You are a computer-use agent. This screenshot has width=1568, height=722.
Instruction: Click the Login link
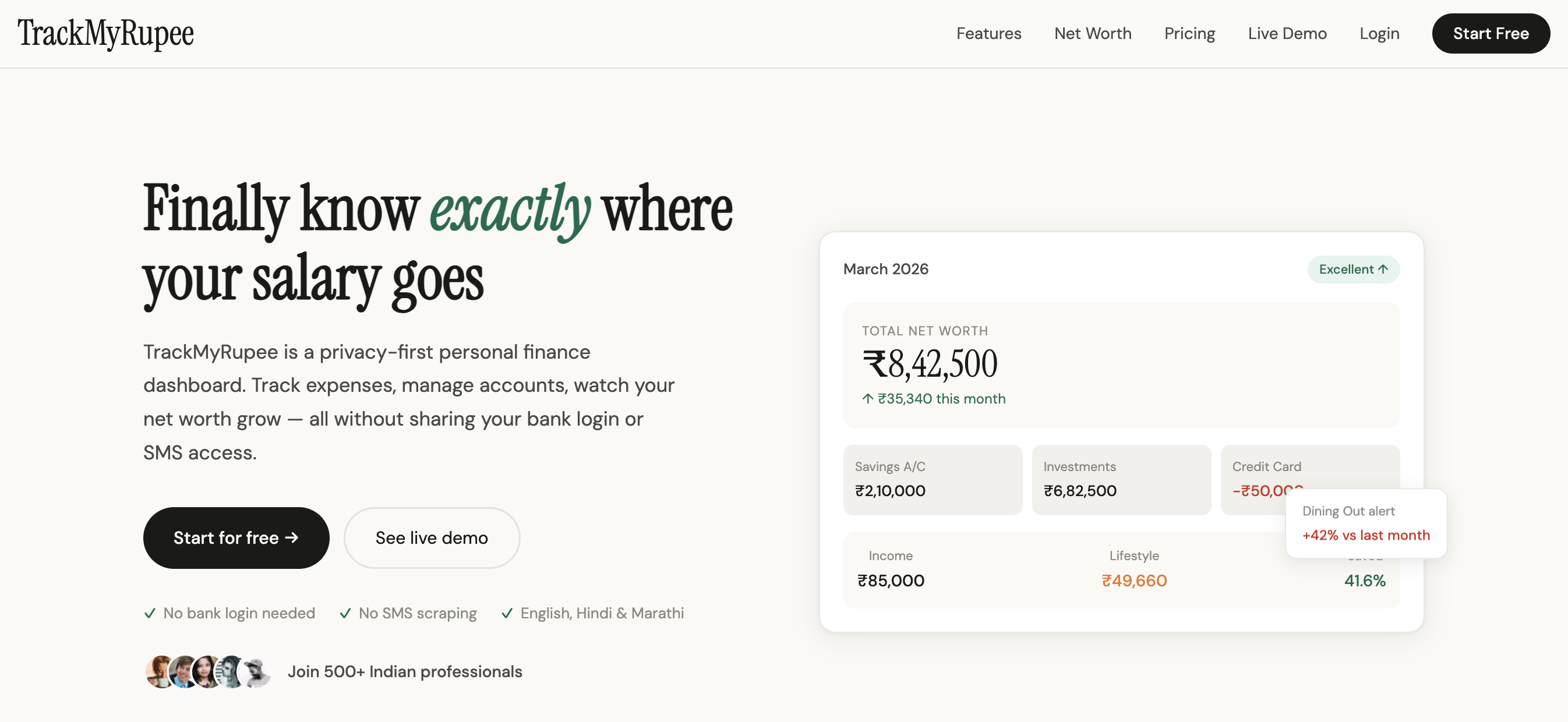pos(1379,33)
